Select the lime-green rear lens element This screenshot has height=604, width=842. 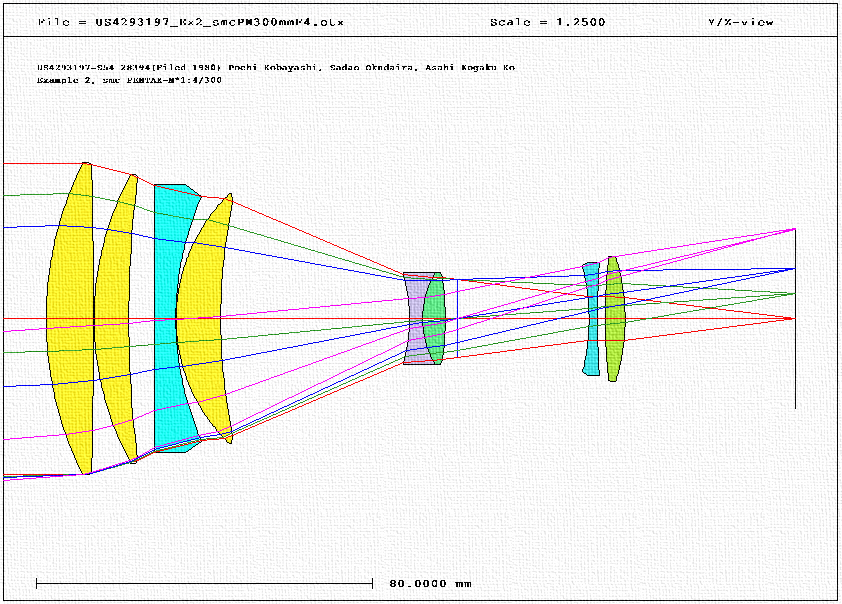pyautogui.click(x=614, y=318)
